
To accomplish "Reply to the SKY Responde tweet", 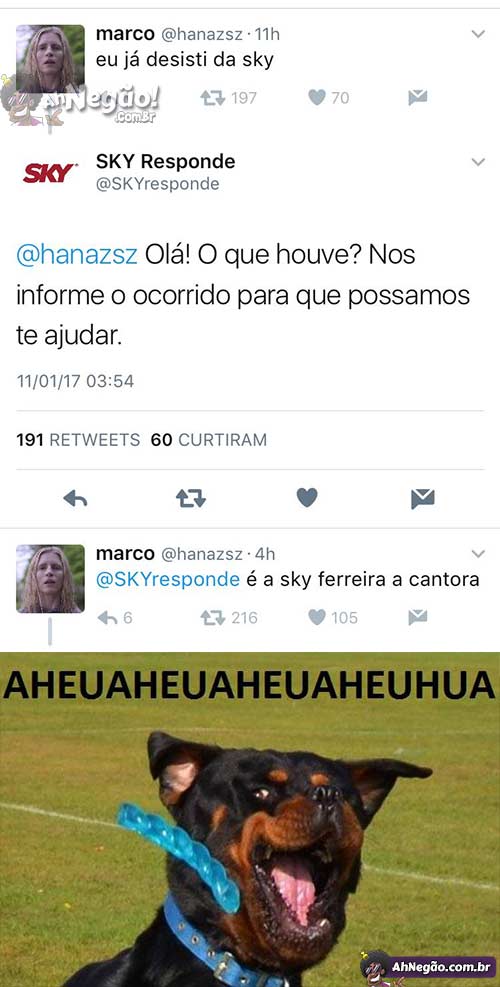I will [x=75, y=499].
